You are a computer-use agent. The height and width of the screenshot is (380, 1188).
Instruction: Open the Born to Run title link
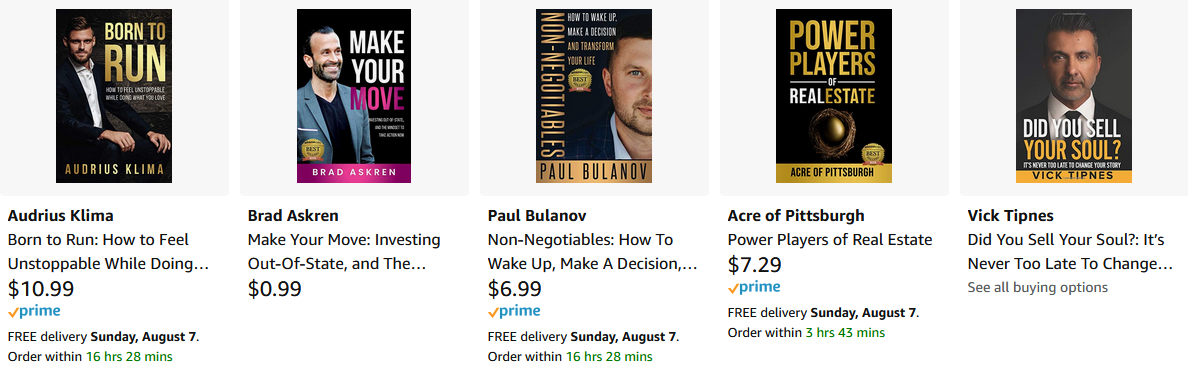click(x=108, y=252)
